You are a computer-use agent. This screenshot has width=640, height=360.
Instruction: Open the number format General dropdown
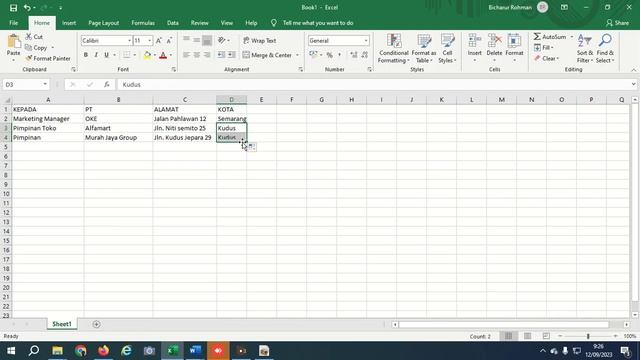click(366, 40)
